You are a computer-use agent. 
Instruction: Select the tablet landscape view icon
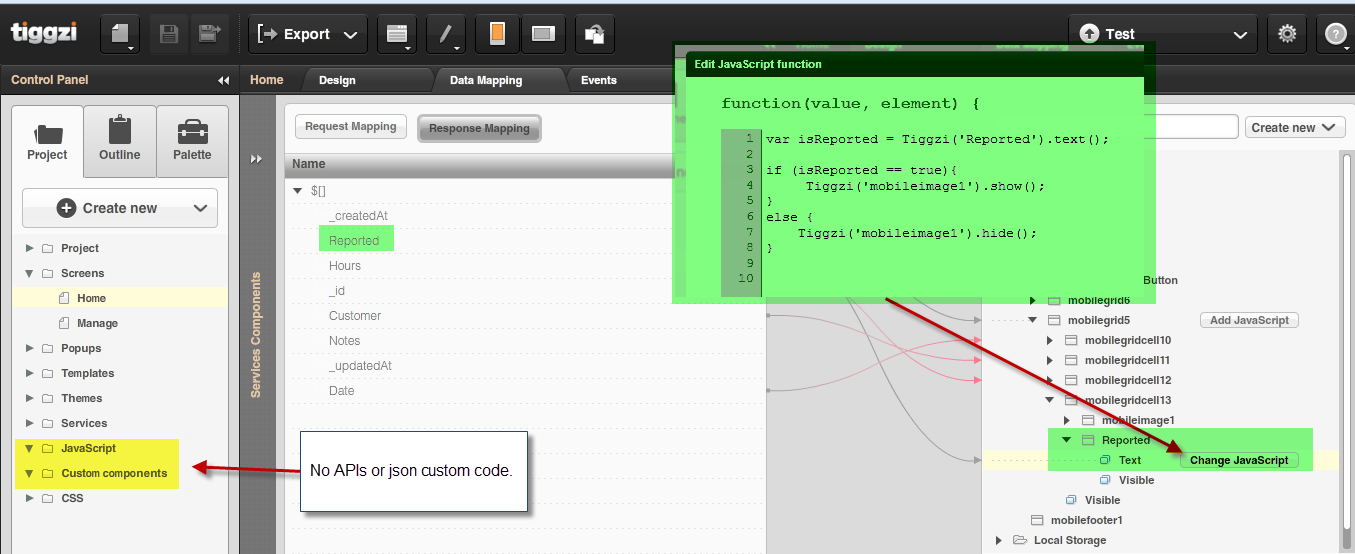[543, 34]
